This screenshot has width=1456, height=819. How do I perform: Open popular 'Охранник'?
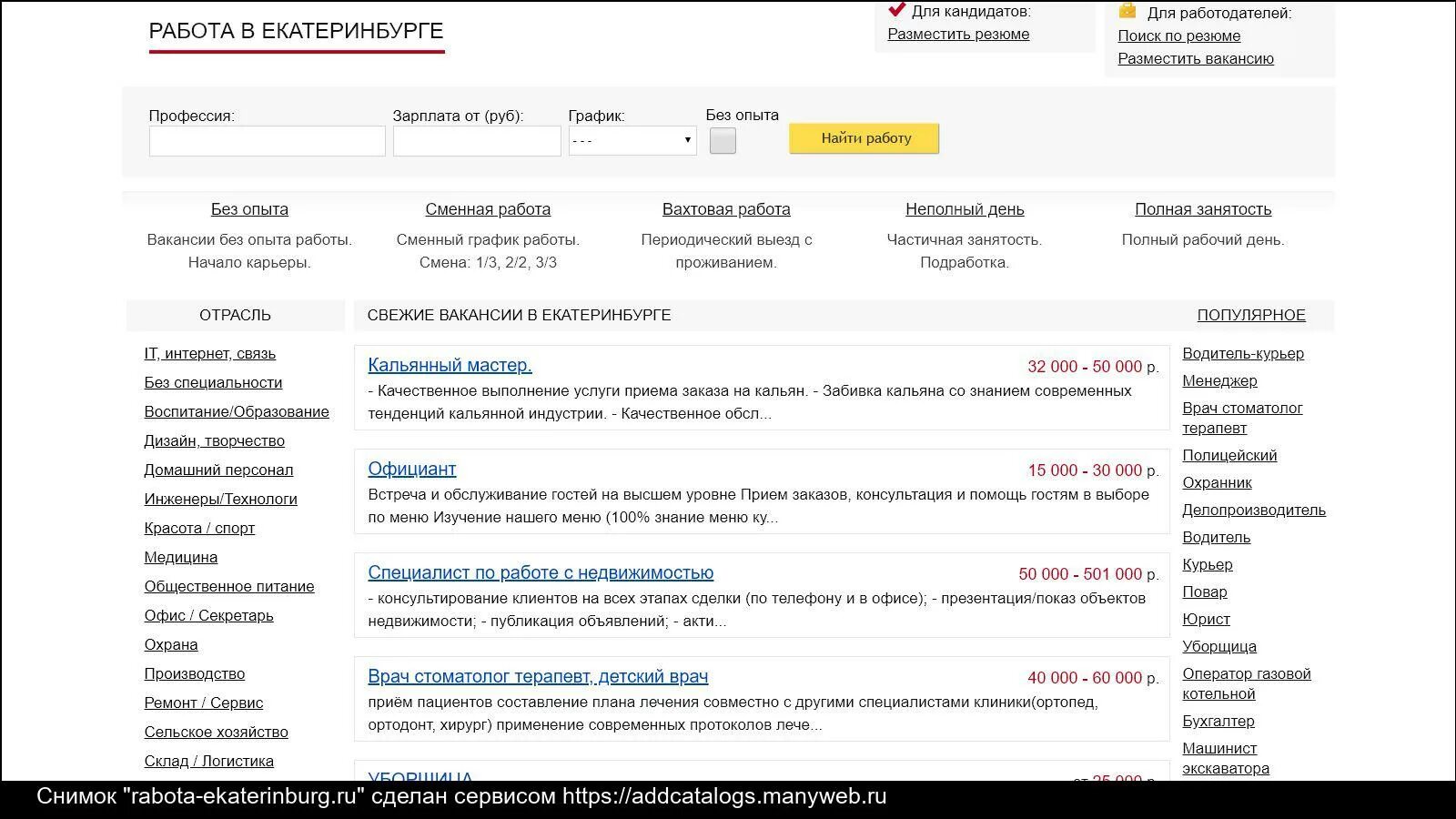pyautogui.click(x=1217, y=483)
